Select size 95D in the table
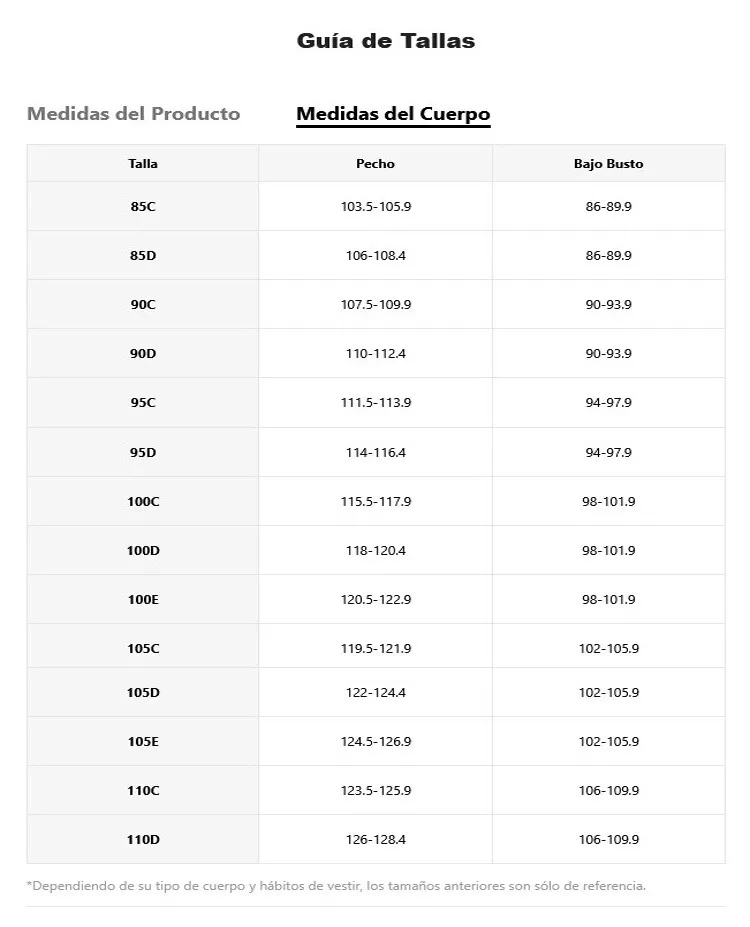750x927 pixels. (143, 452)
